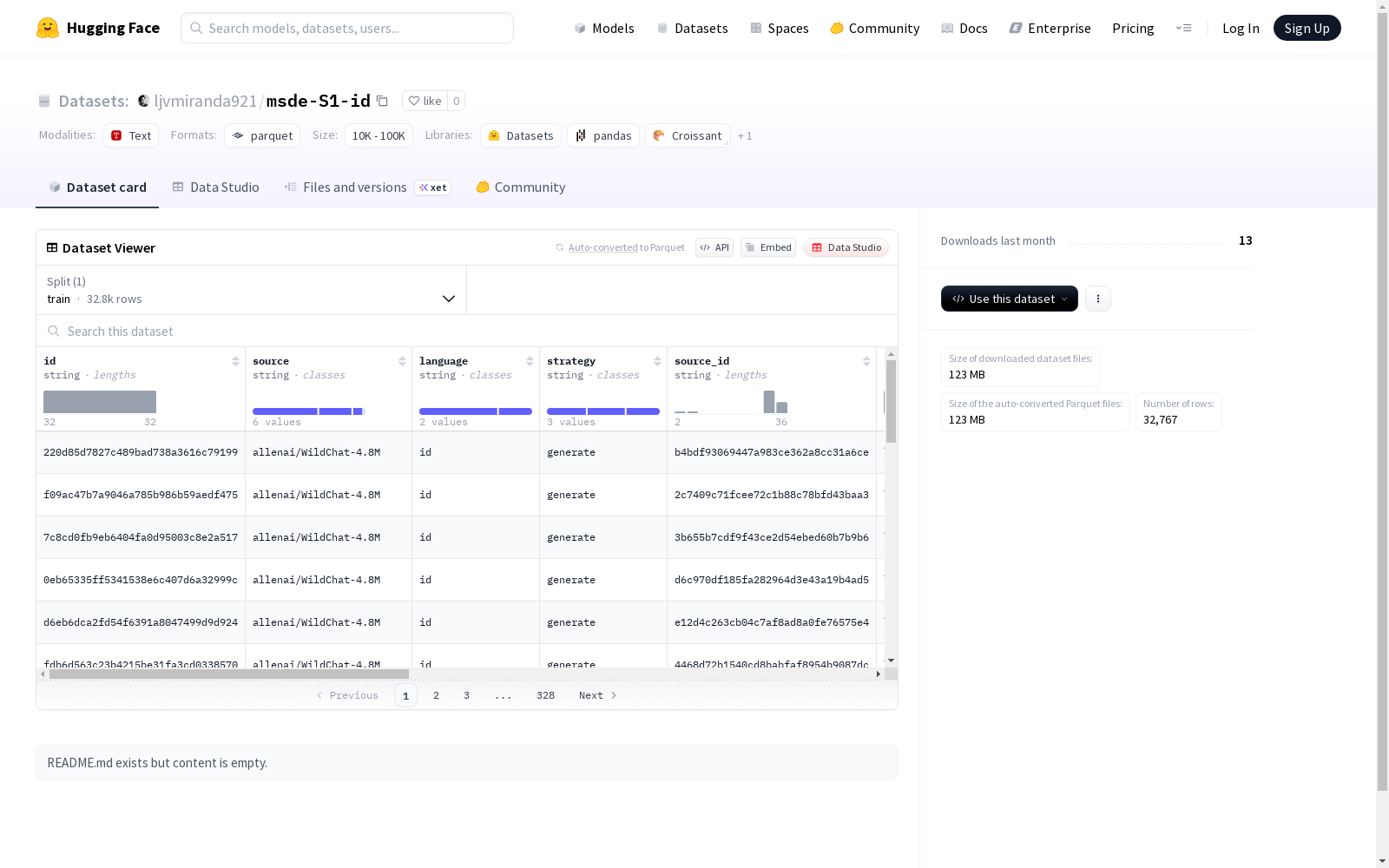Open Docs in top navigation
Screen dimensions: 1389x868
tap(964, 28)
